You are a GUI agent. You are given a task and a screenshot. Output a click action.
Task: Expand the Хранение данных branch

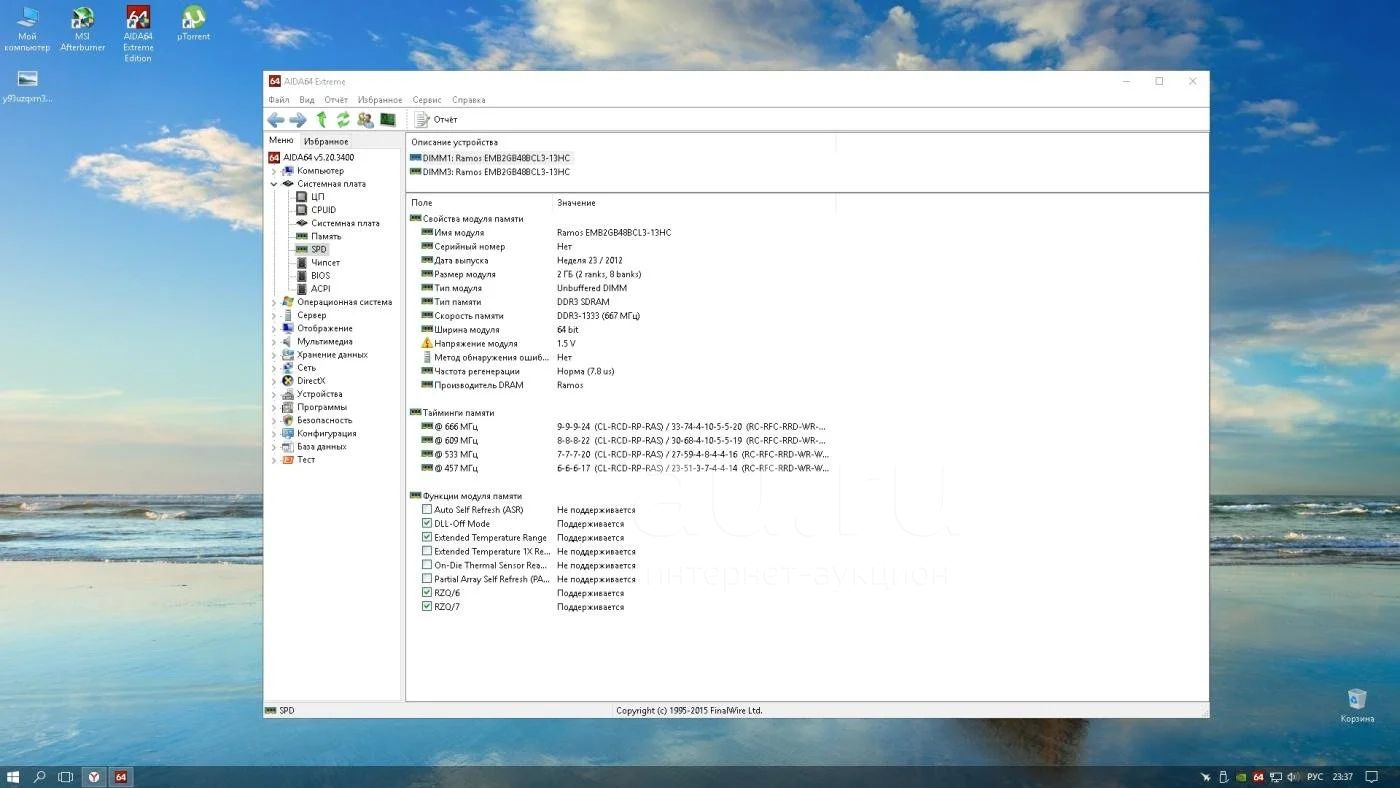pos(274,355)
